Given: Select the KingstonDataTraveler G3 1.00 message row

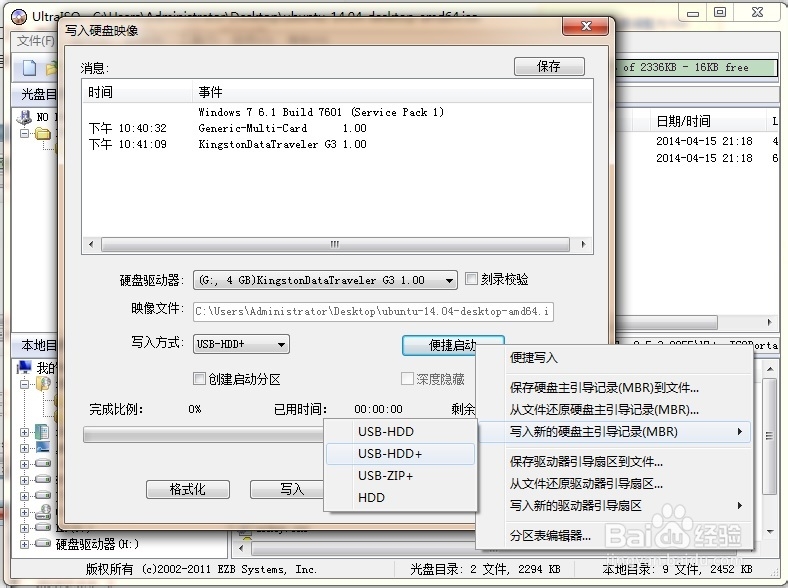Looking at the screenshot, I should (337, 144).
